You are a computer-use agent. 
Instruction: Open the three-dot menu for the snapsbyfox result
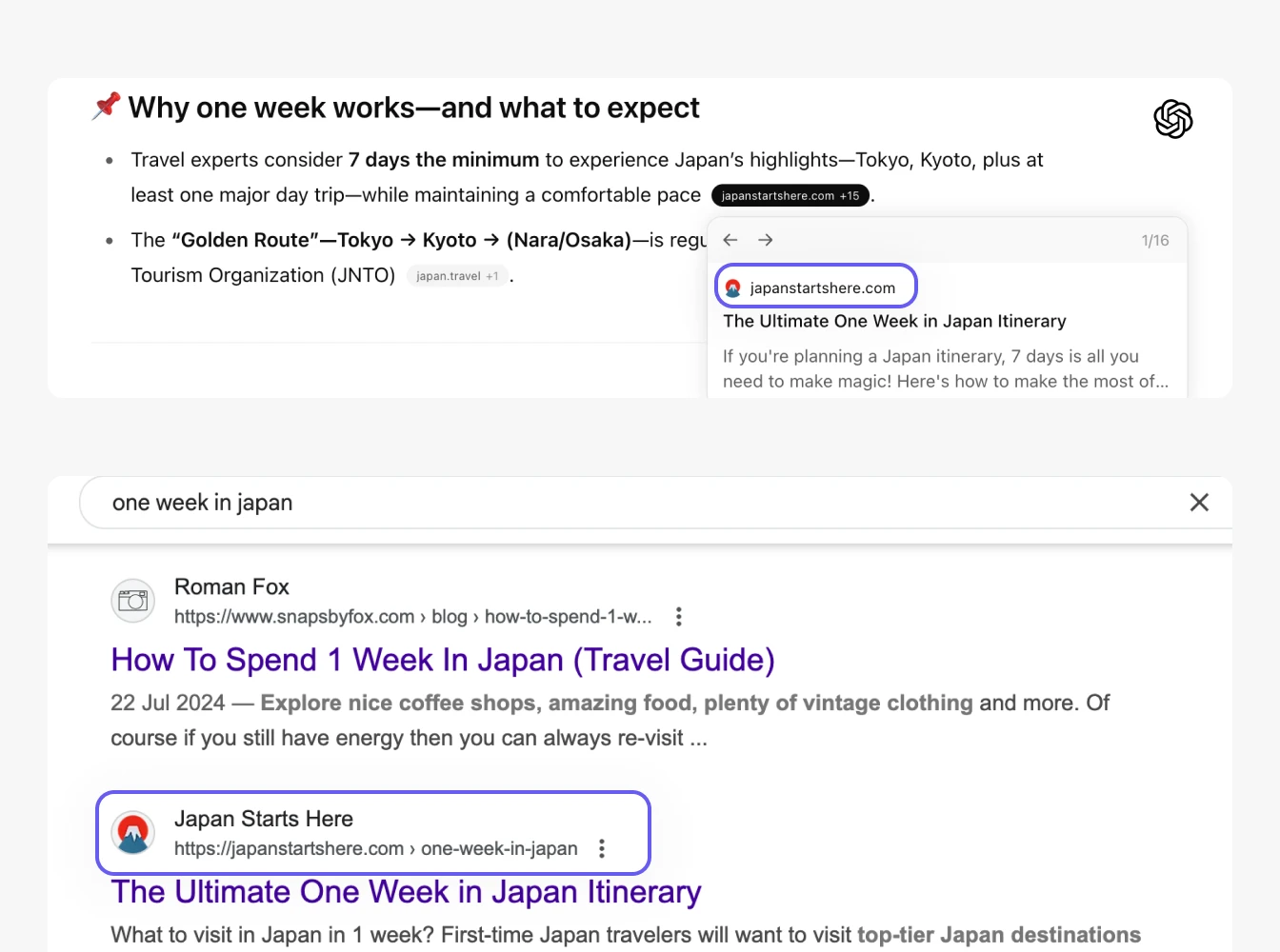tap(678, 616)
